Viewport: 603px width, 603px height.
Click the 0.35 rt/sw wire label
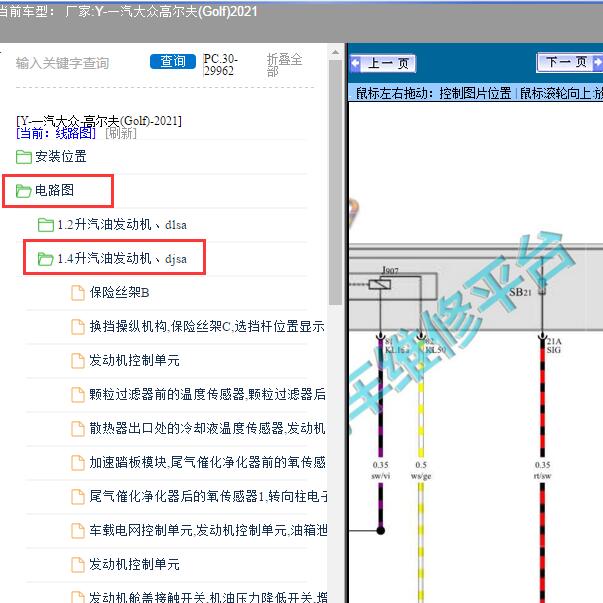tap(543, 470)
